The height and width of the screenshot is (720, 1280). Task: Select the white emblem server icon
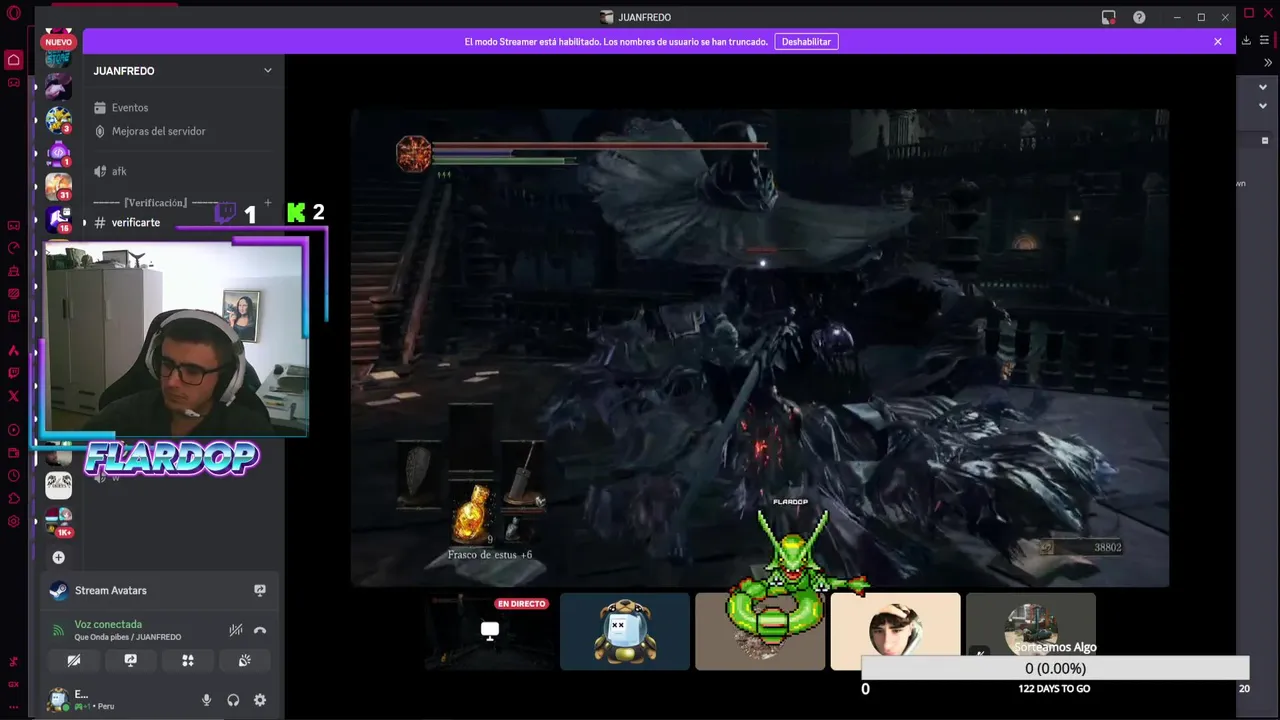point(58,486)
